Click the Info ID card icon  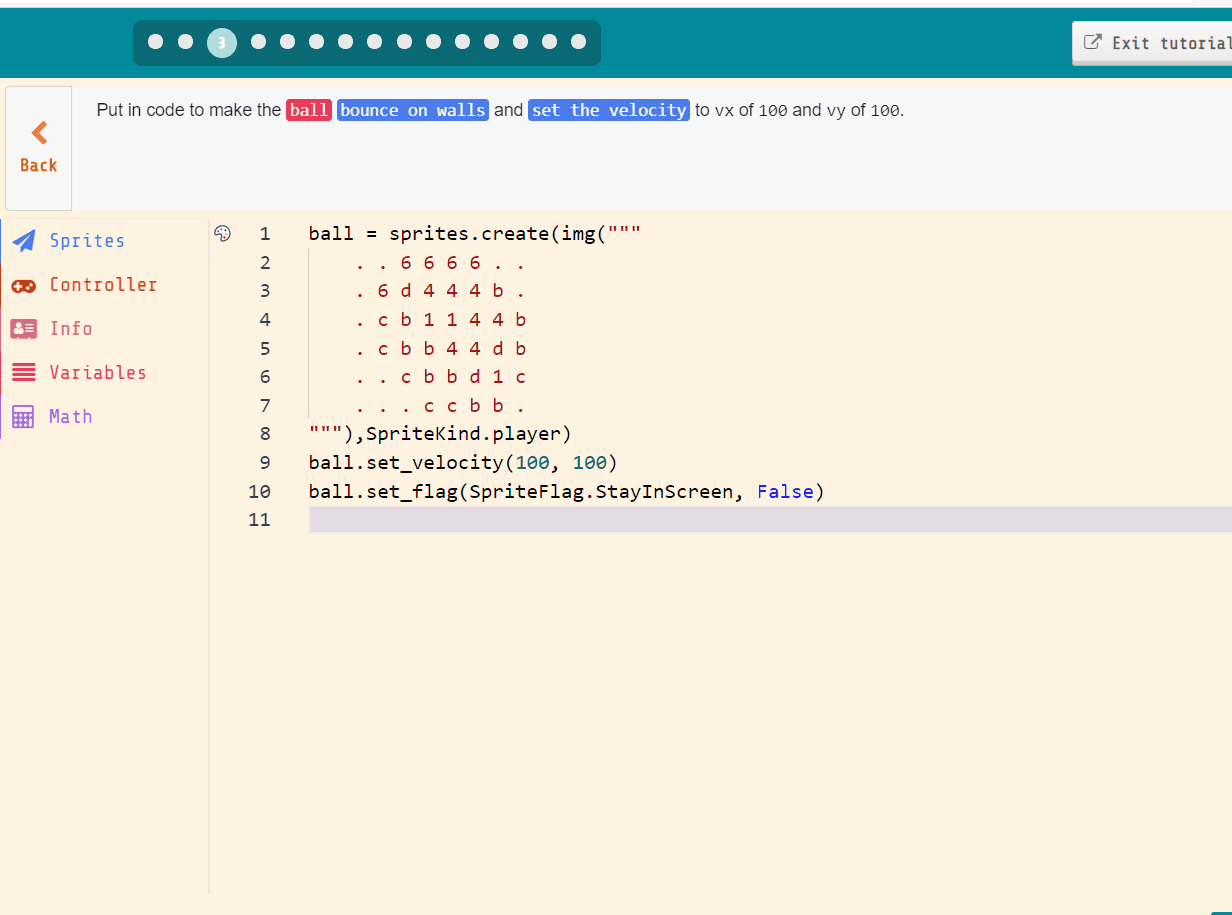tap(24, 328)
